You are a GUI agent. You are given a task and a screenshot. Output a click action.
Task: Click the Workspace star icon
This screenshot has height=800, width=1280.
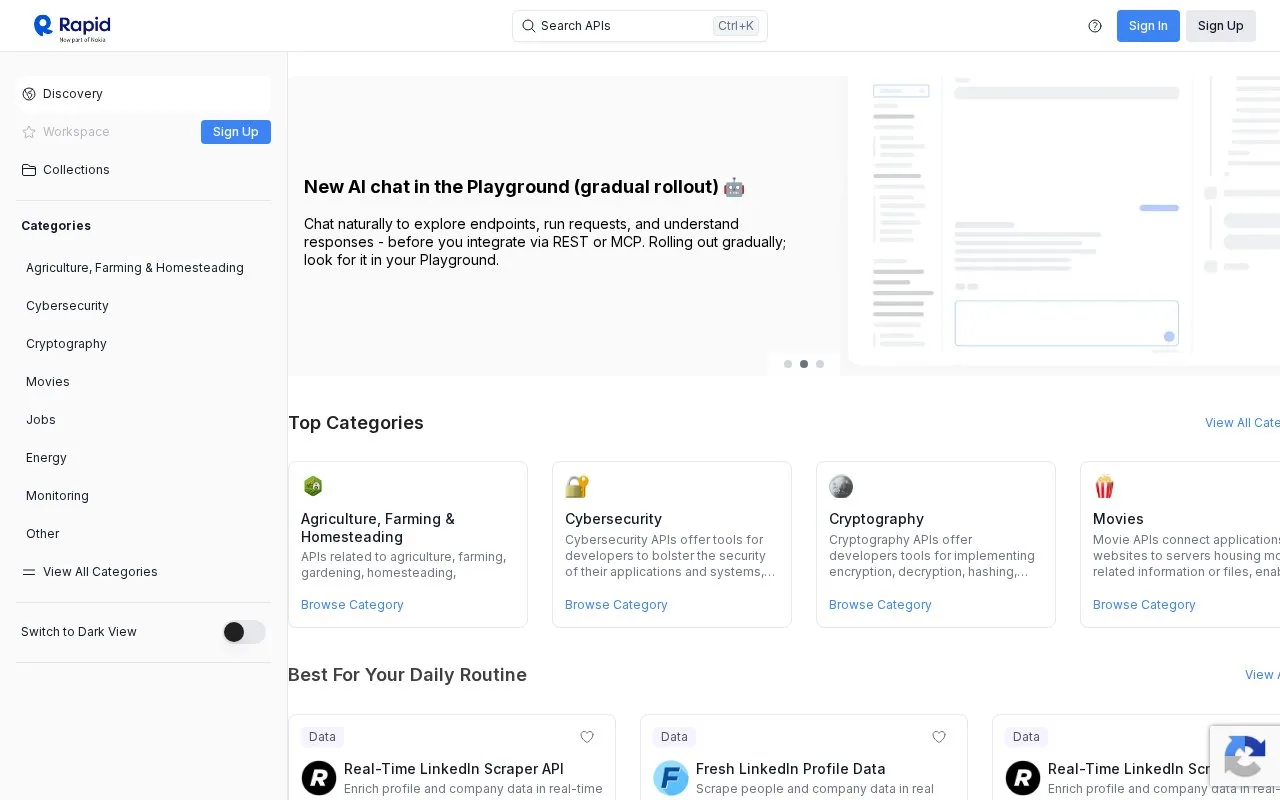pyautogui.click(x=29, y=132)
